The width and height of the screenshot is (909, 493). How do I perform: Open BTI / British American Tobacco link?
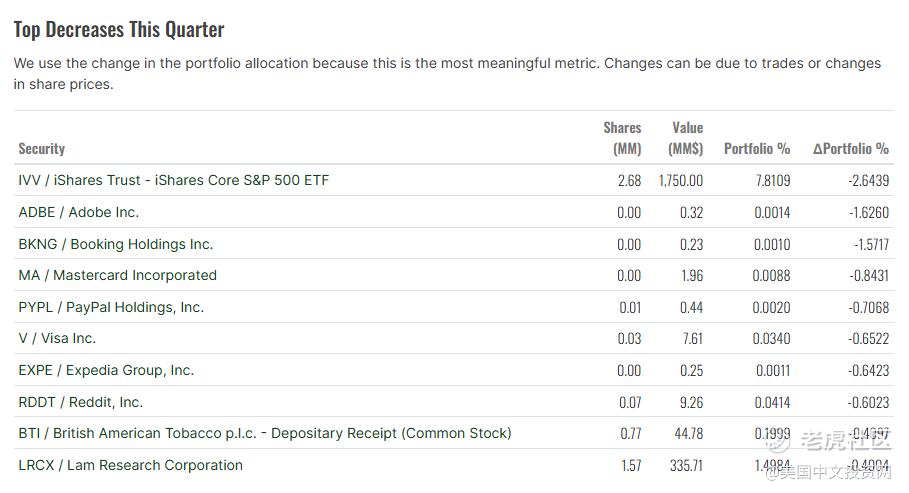[265, 434]
